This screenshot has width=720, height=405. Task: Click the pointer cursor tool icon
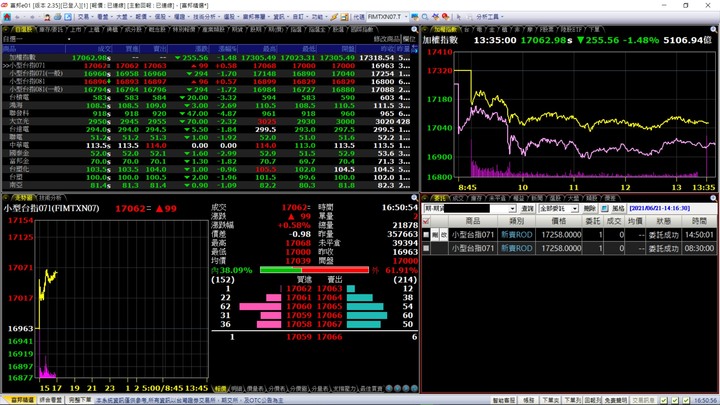[459, 17]
